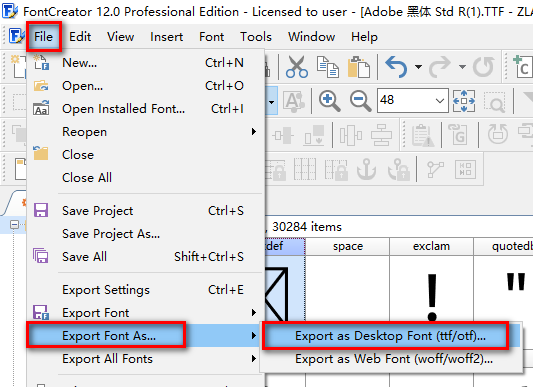This screenshot has height=387, width=533.
Task: Expand the Undo history dropdown arrow
Action: point(418,67)
